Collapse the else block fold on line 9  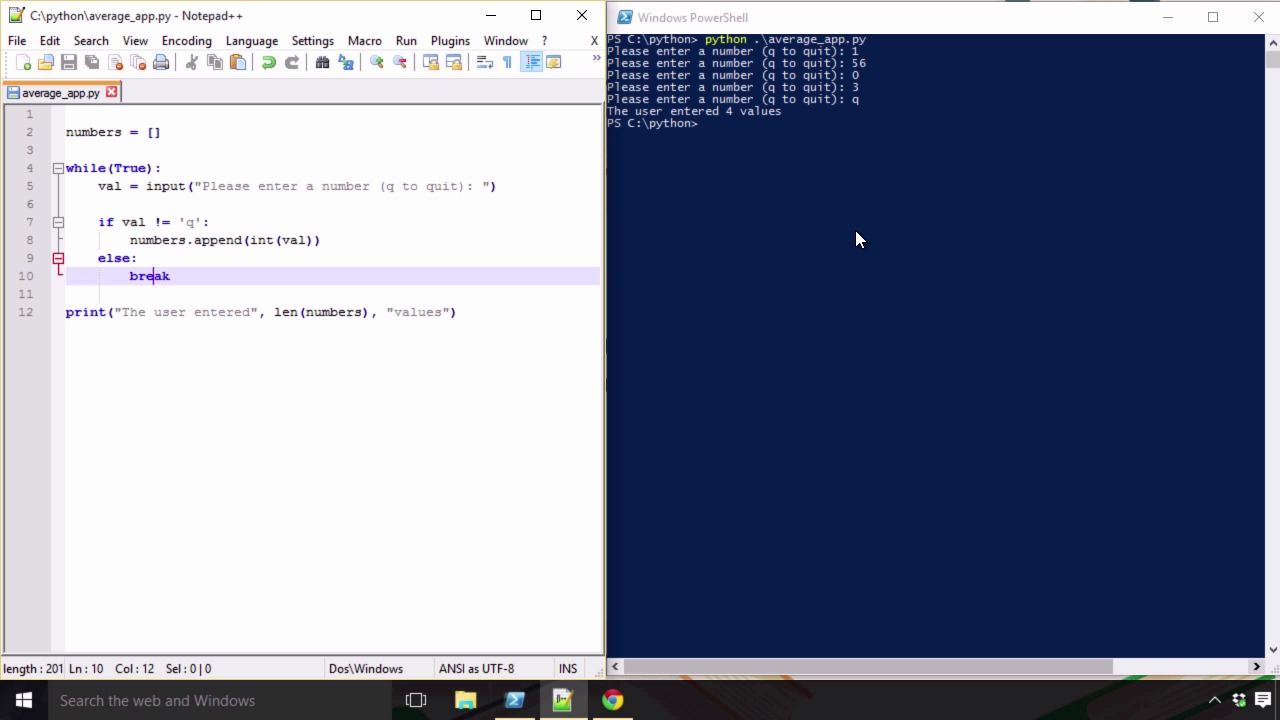click(58, 258)
